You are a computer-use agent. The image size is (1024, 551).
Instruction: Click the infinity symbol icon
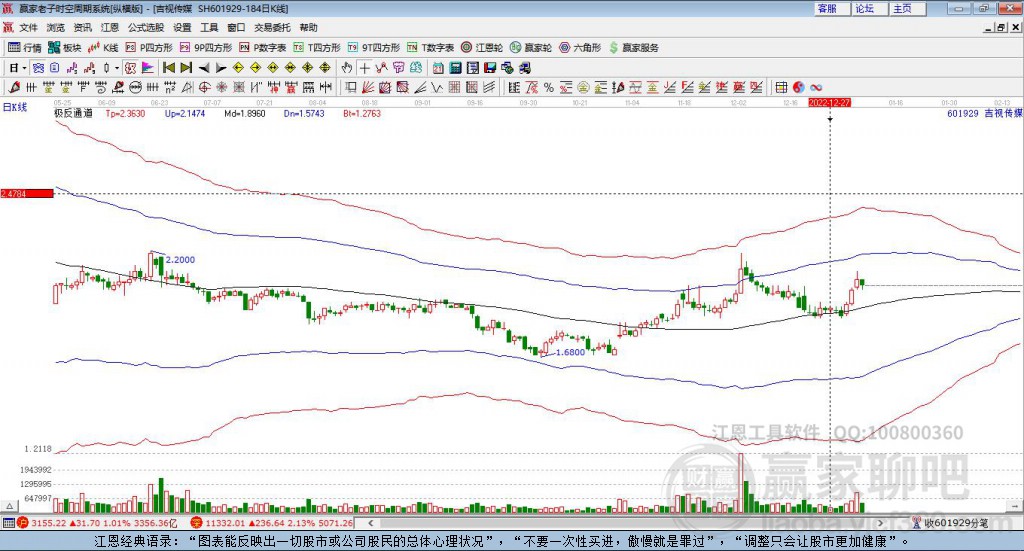816,87
